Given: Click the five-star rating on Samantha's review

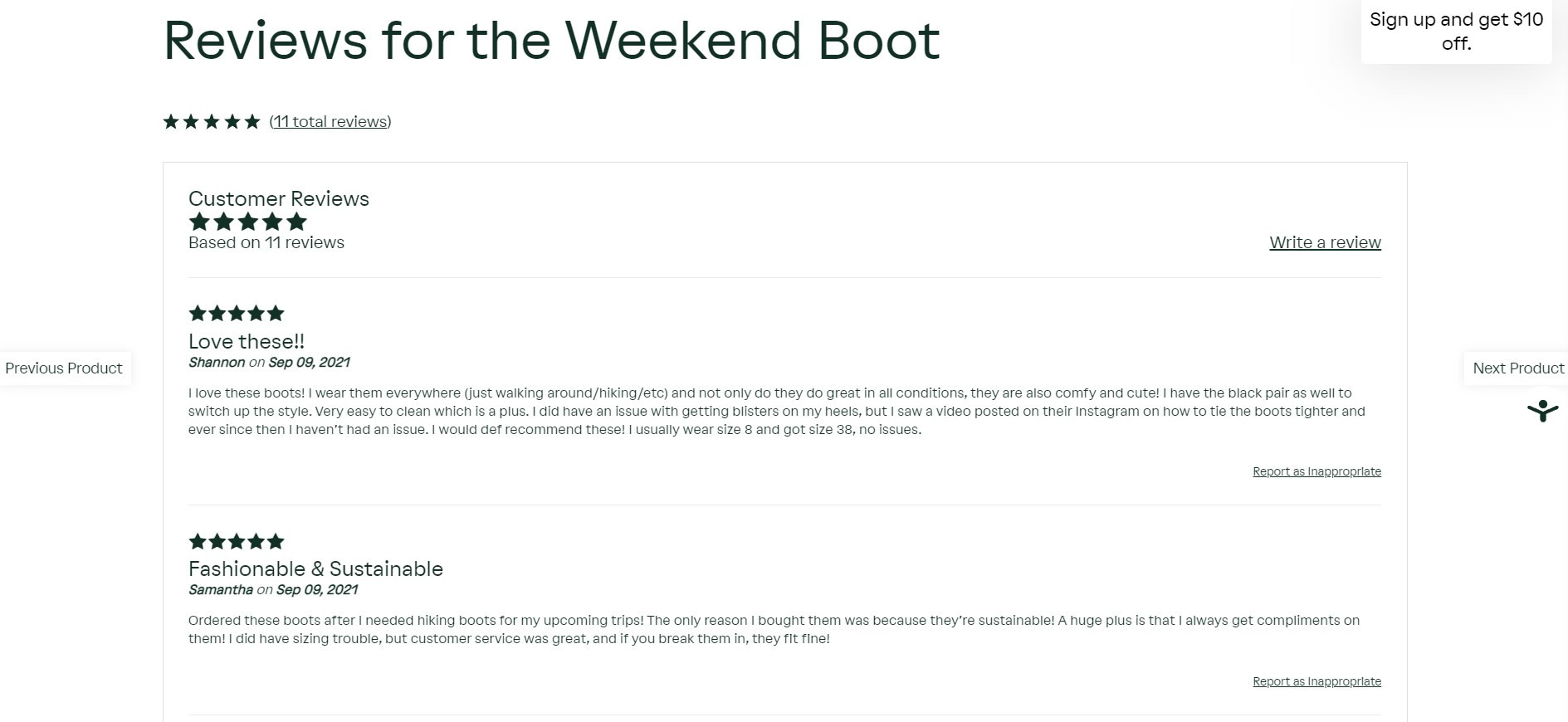Looking at the screenshot, I should click(237, 542).
